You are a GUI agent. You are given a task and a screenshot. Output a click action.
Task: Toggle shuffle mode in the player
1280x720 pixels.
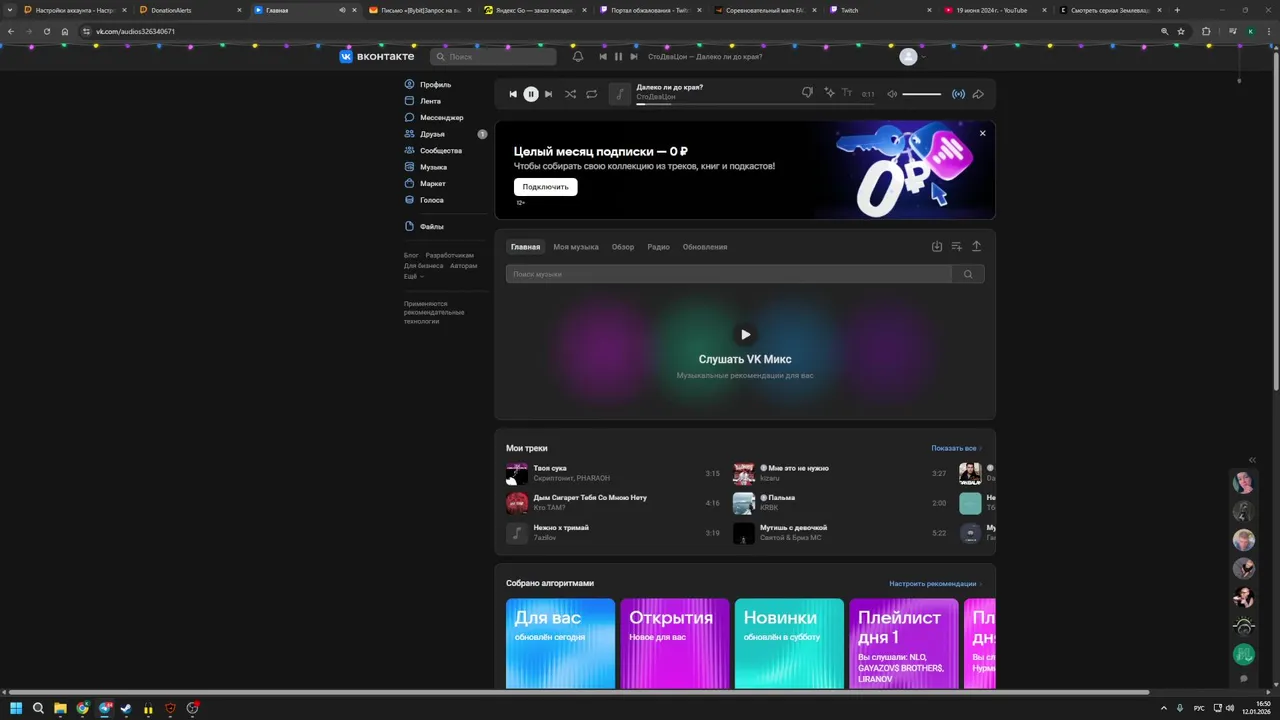click(570, 94)
